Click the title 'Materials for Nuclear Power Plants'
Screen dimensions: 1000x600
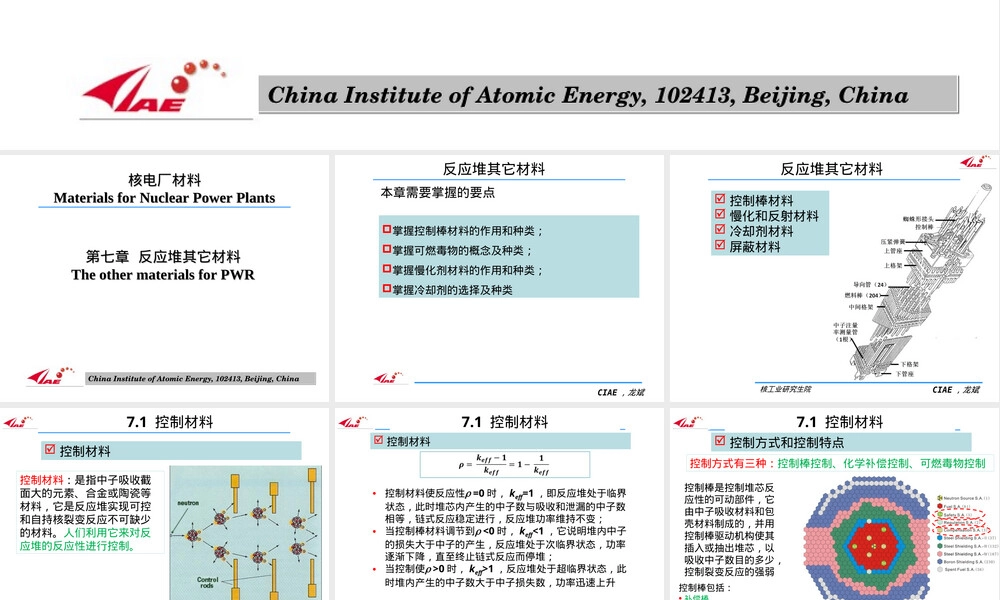click(x=165, y=198)
